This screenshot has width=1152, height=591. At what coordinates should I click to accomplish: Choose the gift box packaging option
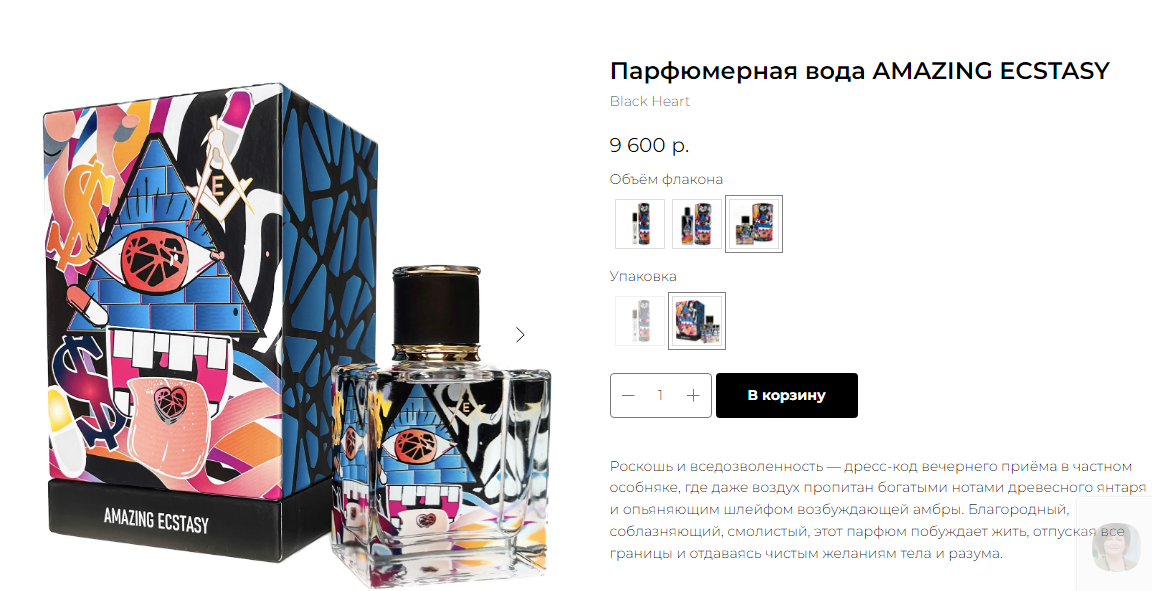tap(696, 320)
